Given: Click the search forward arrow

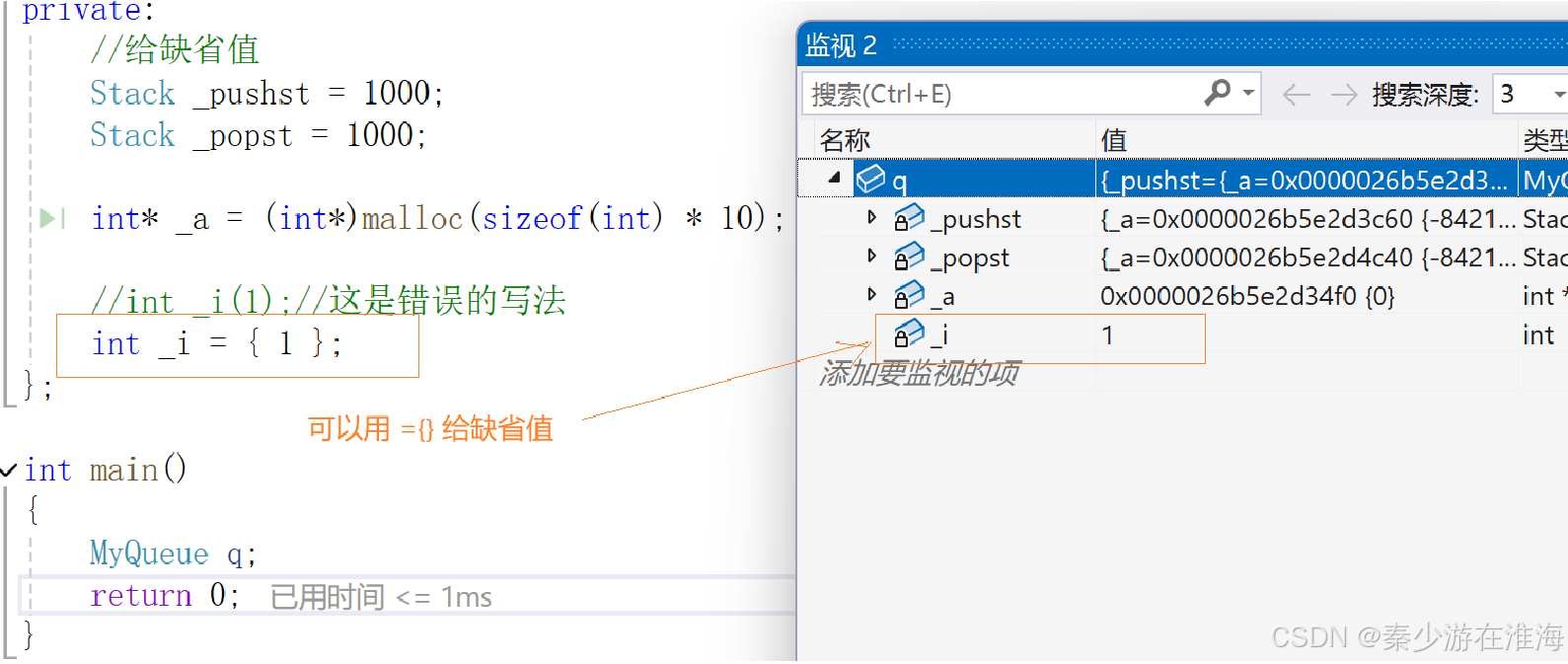Looking at the screenshot, I should [x=1343, y=95].
